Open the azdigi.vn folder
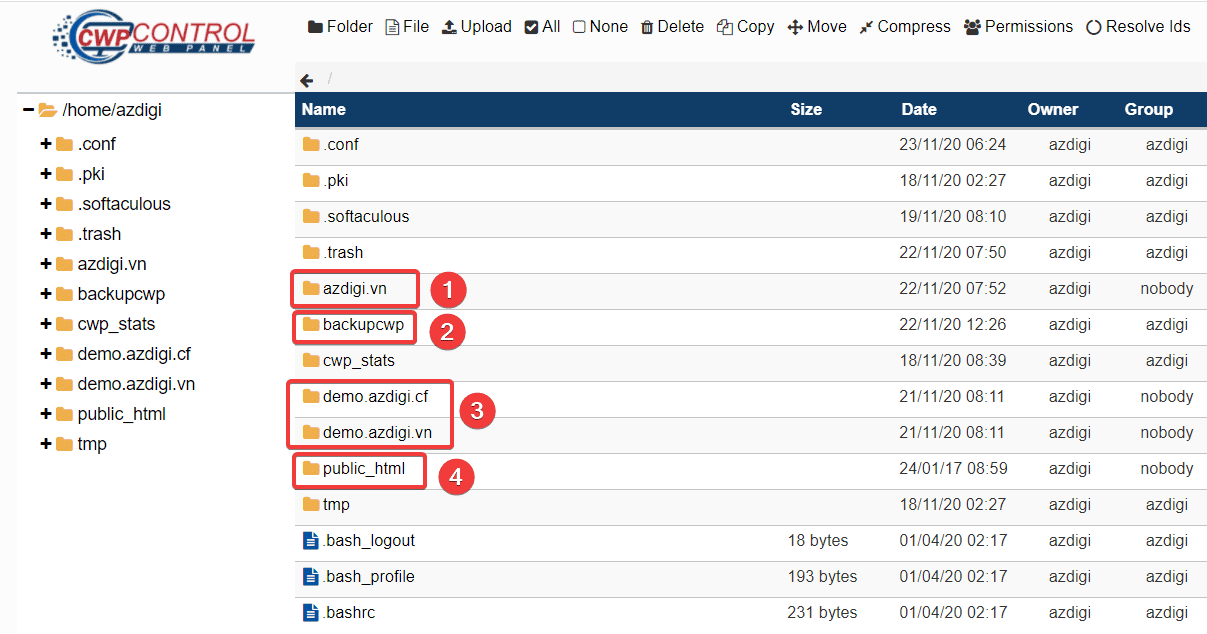This screenshot has height=634, width=1207. pyautogui.click(x=355, y=288)
